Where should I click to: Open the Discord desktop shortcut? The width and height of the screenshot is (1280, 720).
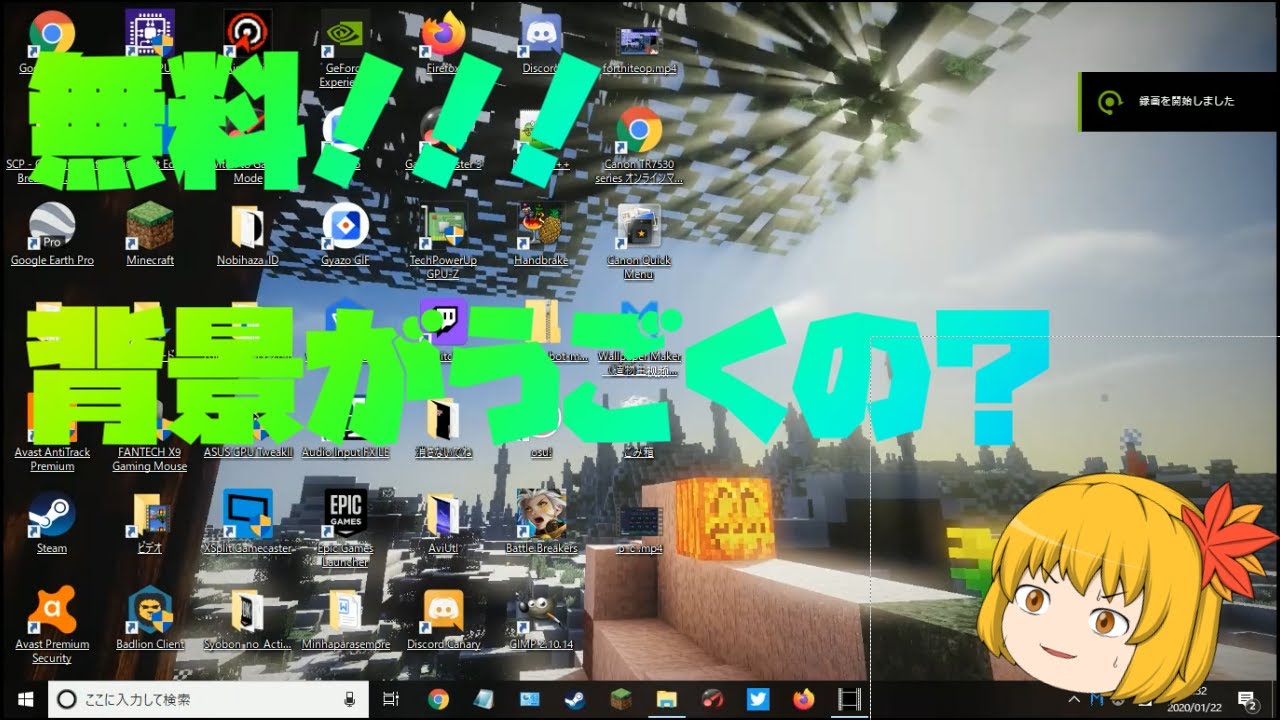[x=540, y=33]
